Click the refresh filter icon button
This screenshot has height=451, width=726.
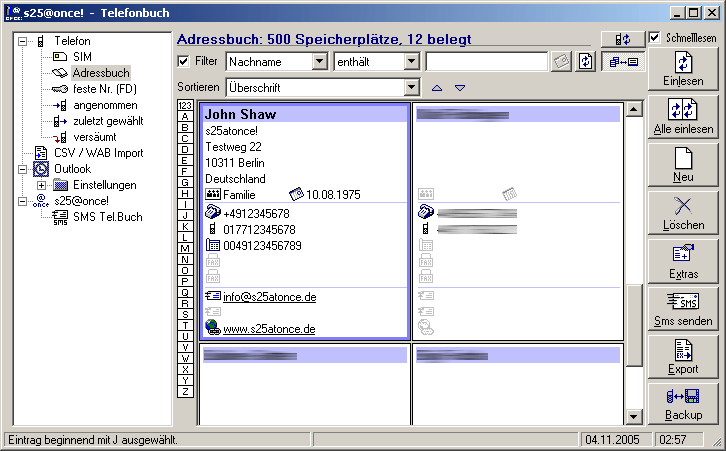[586, 62]
